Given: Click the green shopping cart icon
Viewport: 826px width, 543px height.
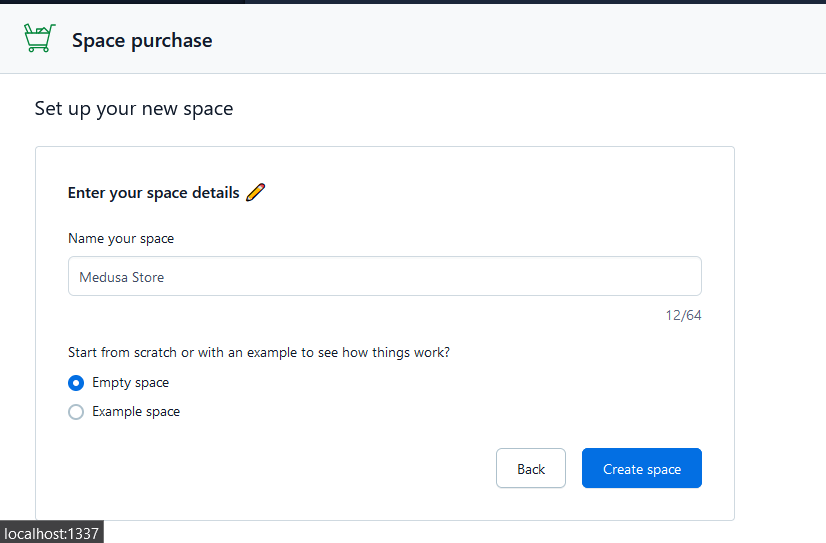Looking at the screenshot, I should (x=40, y=38).
